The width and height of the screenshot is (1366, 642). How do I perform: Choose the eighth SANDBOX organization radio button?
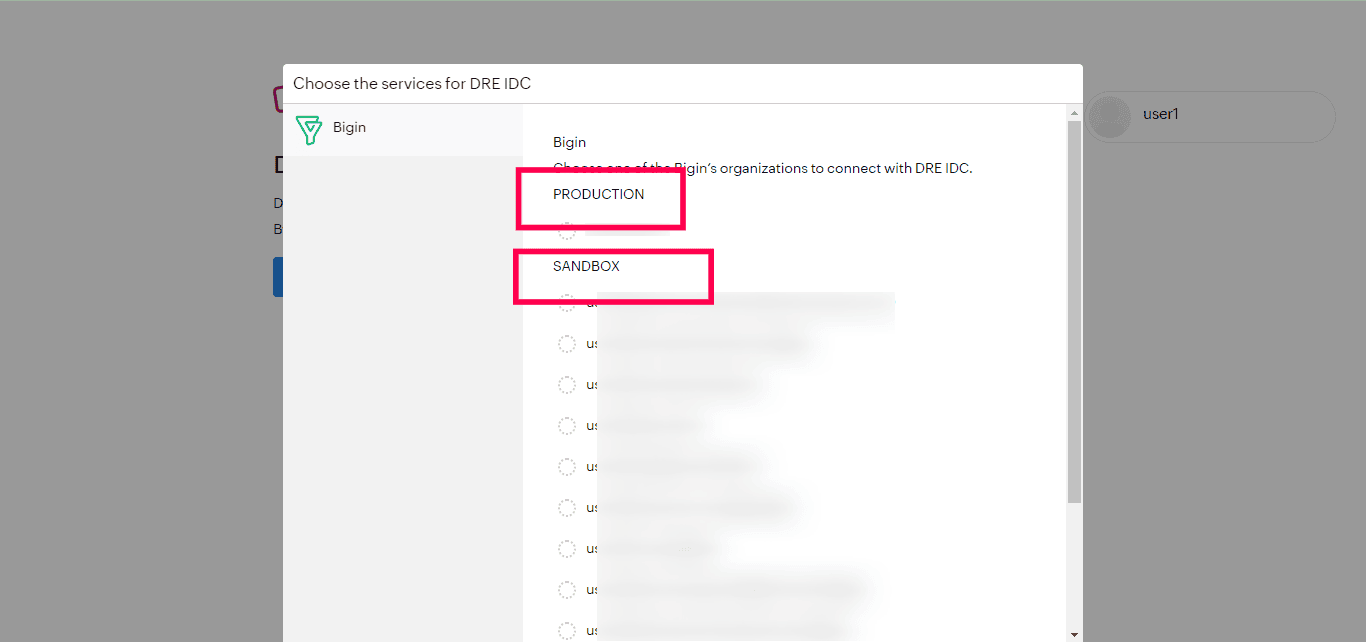(x=567, y=590)
